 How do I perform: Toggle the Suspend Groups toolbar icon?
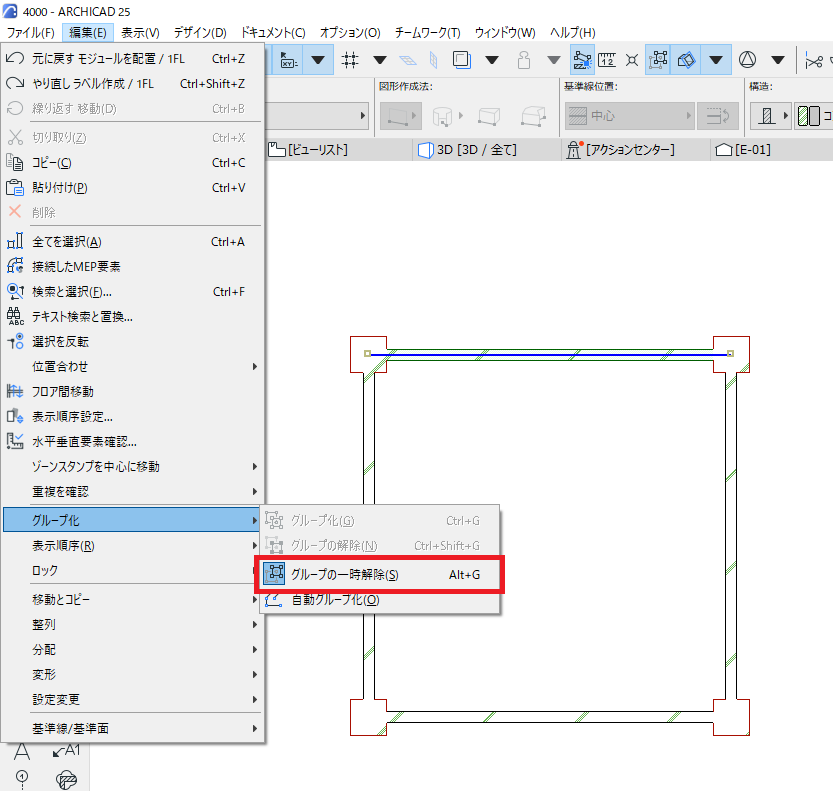[x=659, y=59]
